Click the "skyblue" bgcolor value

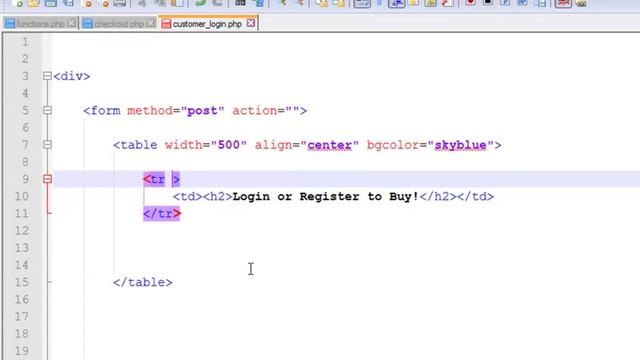tap(460, 145)
